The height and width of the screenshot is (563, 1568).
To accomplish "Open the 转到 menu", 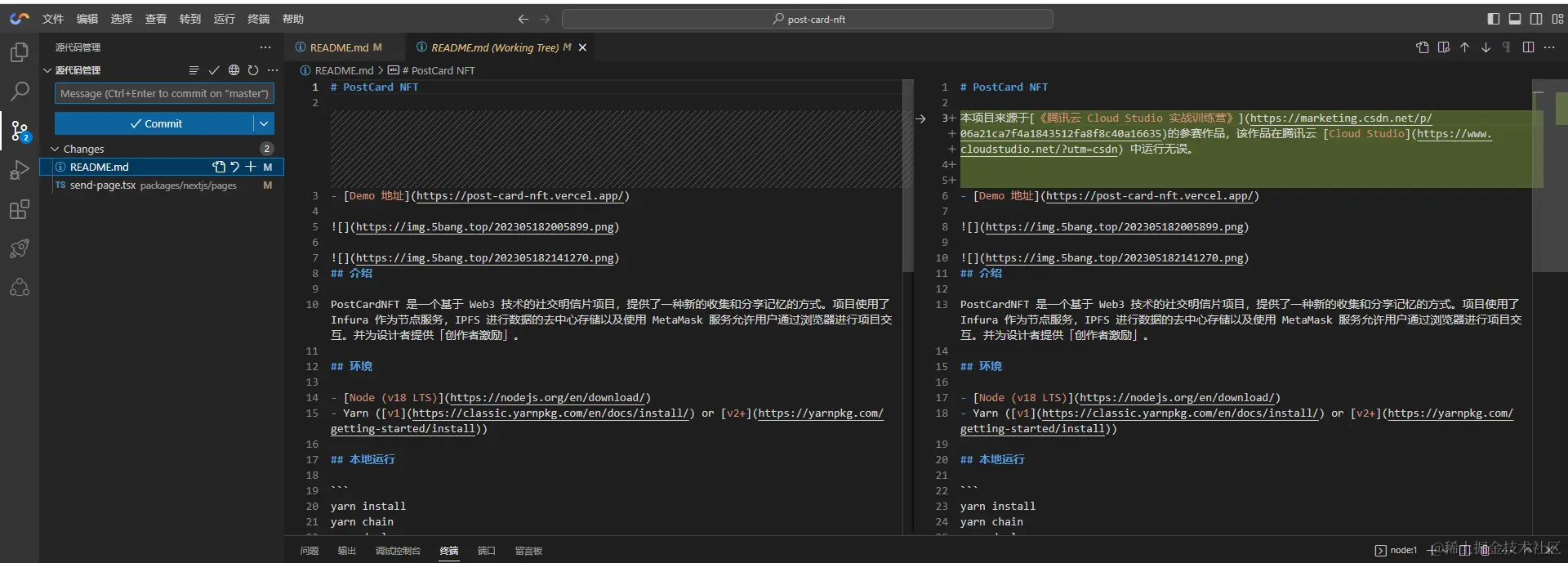I will point(190,19).
